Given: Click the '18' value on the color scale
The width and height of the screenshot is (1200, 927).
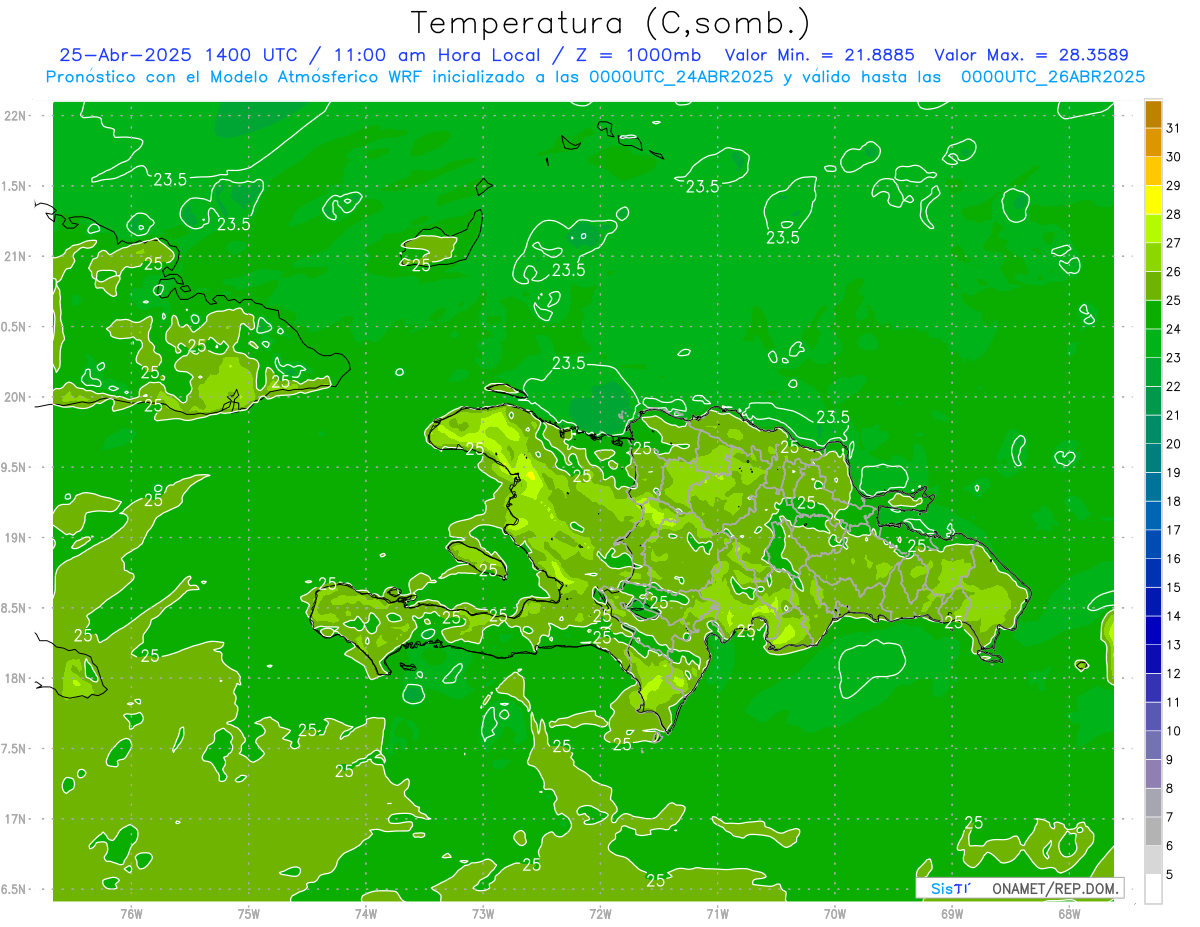Looking at the screenshot, I should [1173, 501].
